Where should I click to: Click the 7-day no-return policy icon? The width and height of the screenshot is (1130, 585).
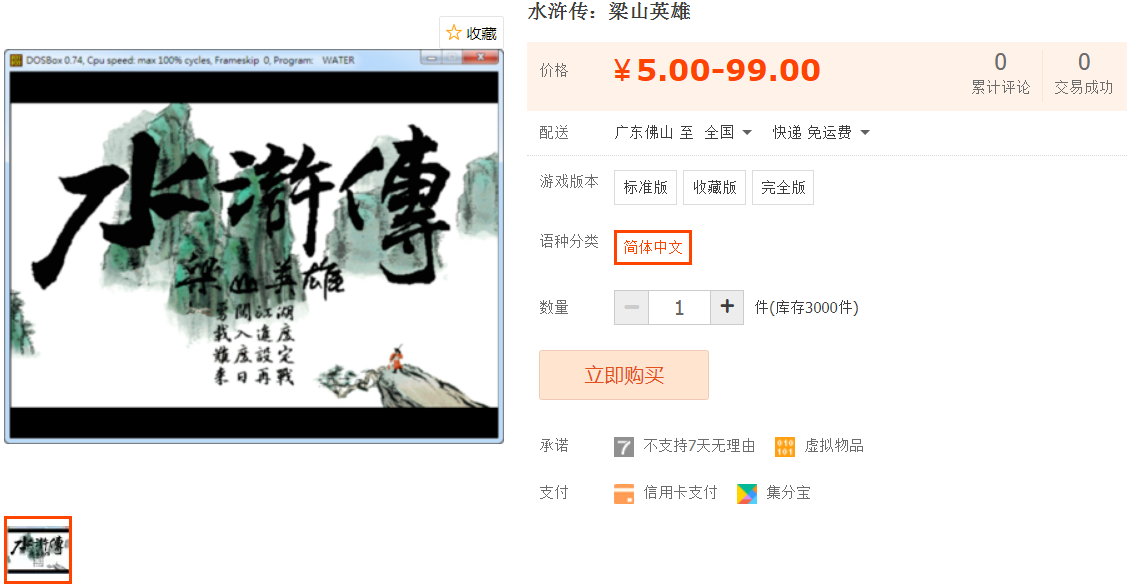point(623,447)
